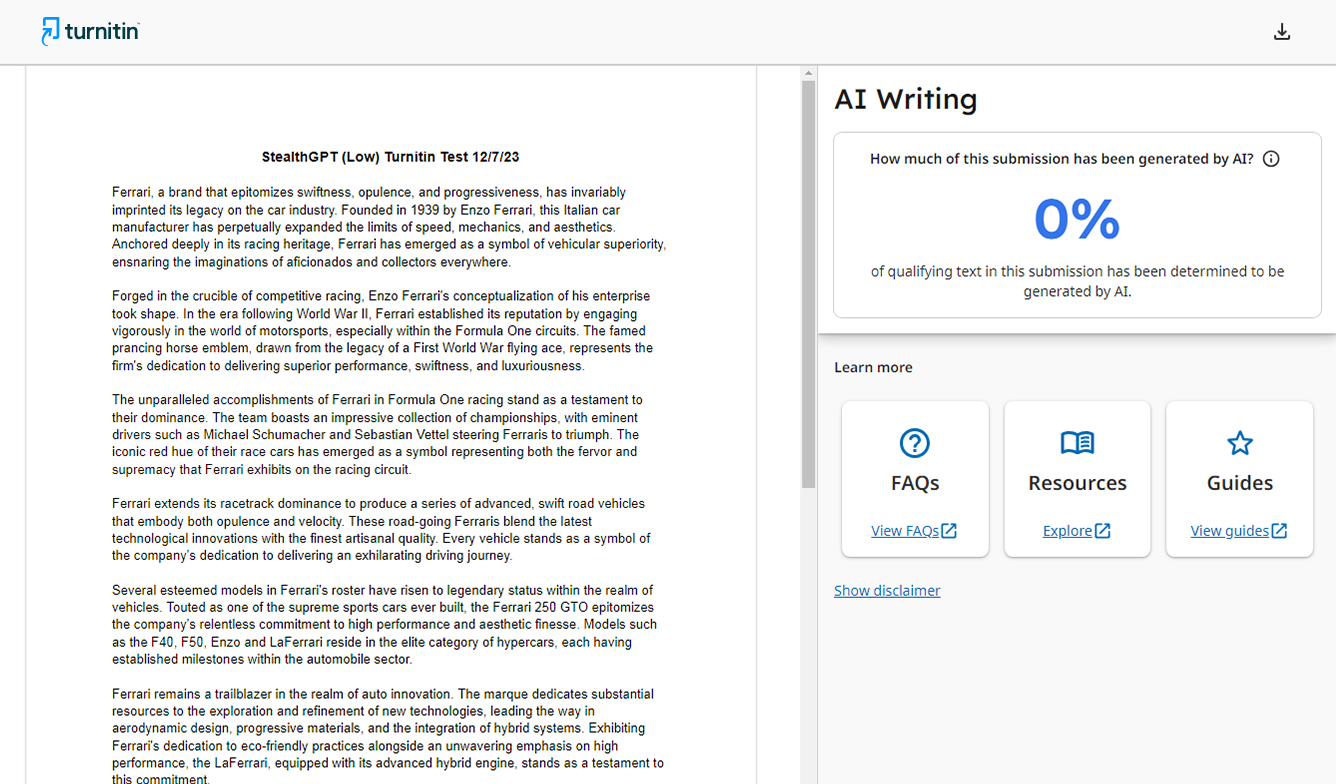Click the AI Writing panel heading
Screen dimensions: 1339x784
[x=905, y=99]
